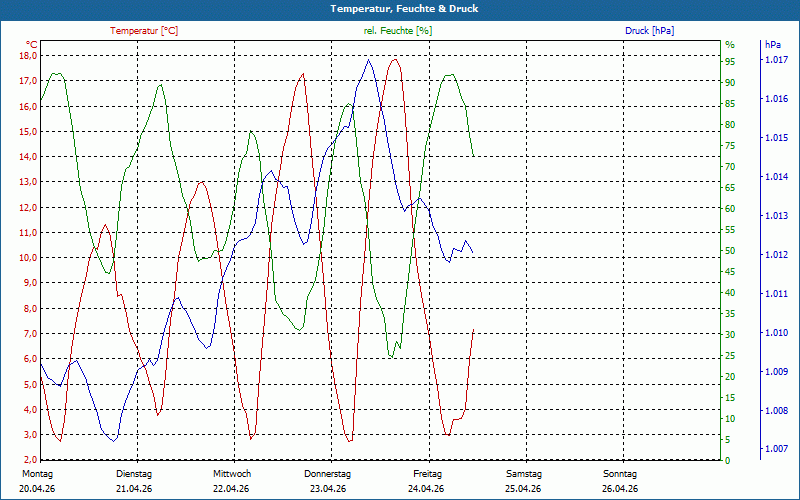Click the date 24.04.26
Screen dimensions: 800x500
click(x=426, y=489)
